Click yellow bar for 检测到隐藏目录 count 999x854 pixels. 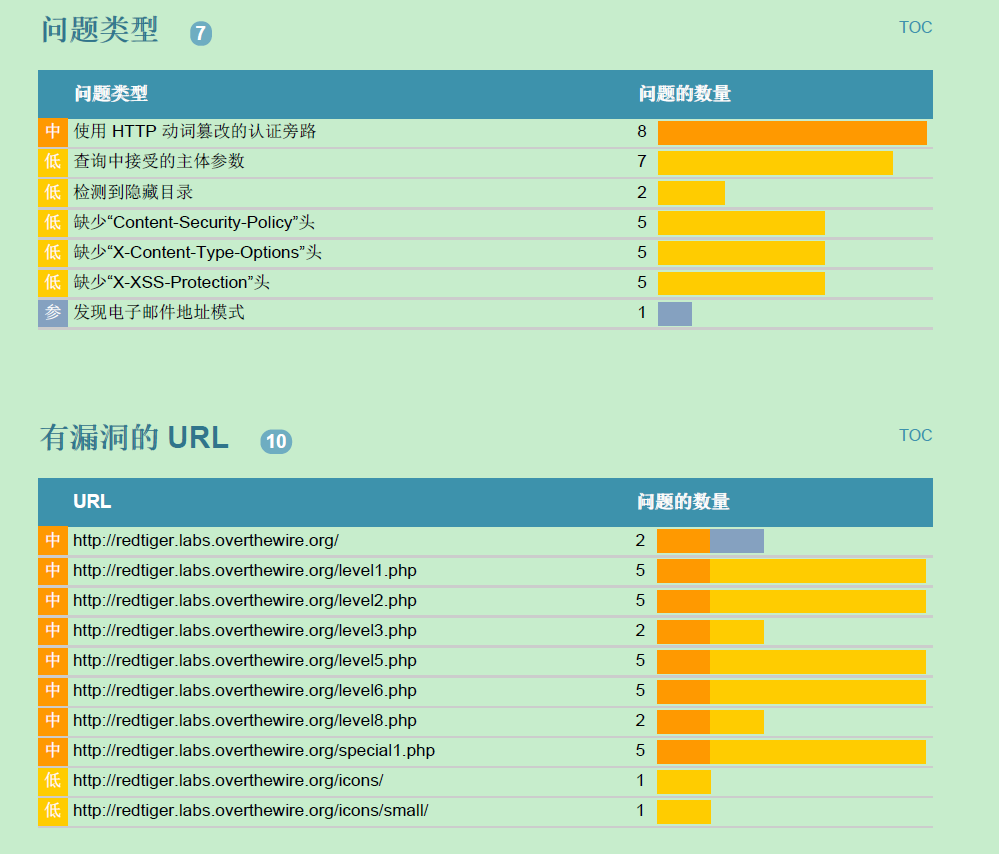691,193
